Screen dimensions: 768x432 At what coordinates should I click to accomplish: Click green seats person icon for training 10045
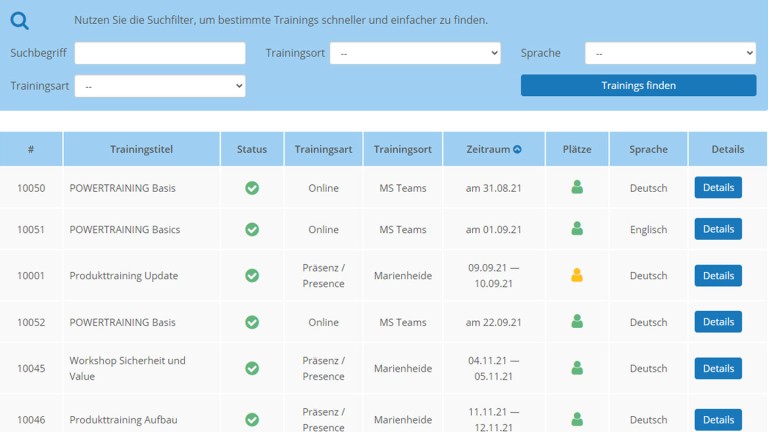point(577,368)
